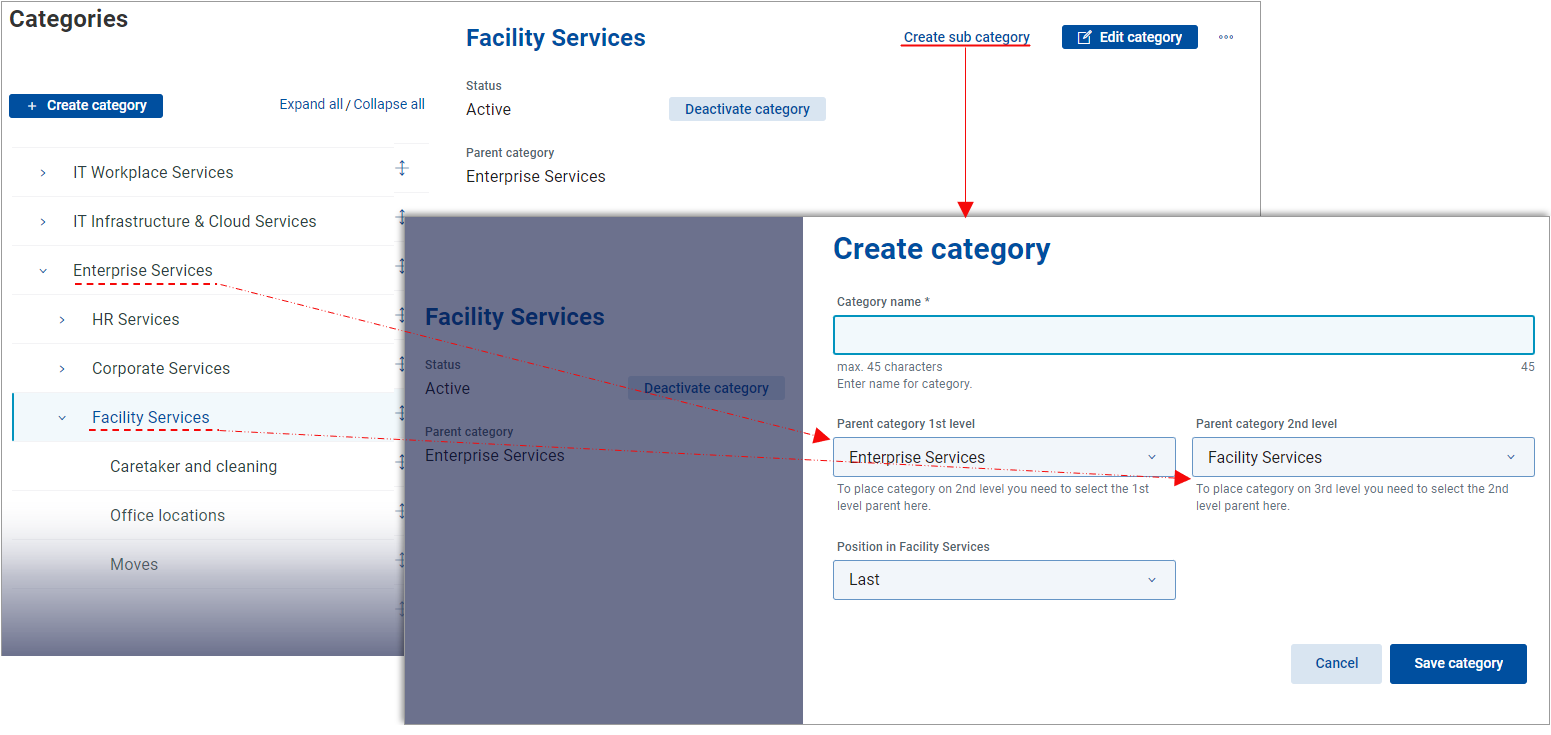Focus the Category name input field
The height and width of the screenshot is (735, 1551).
[1183, 335]
